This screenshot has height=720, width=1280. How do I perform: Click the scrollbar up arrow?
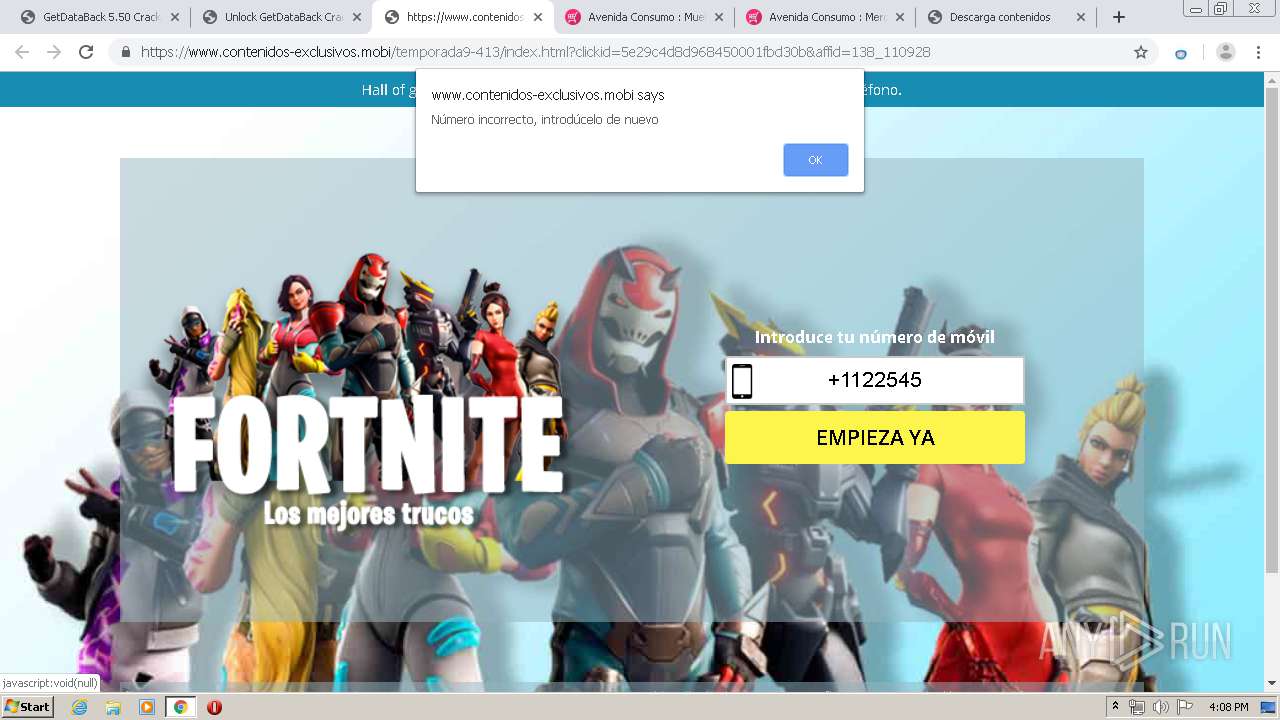click(x=1272, y=79)
